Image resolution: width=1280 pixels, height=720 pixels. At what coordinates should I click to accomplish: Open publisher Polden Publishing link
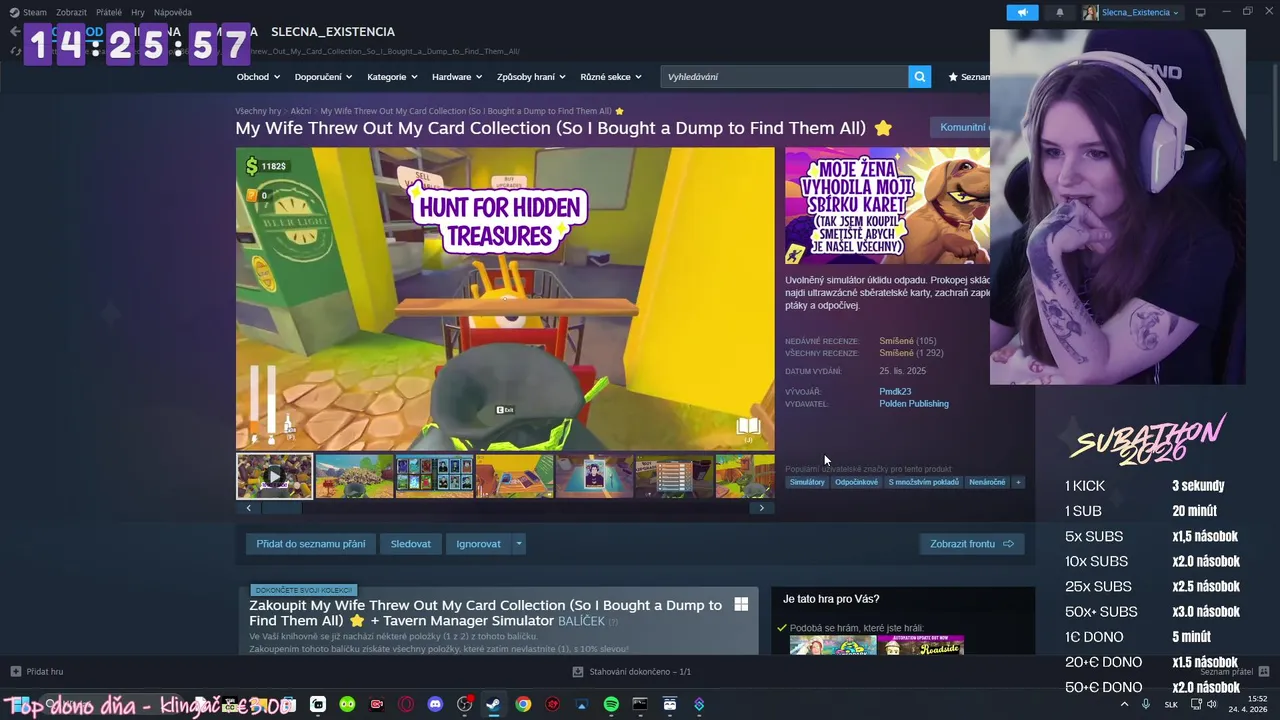pos(914,404)
